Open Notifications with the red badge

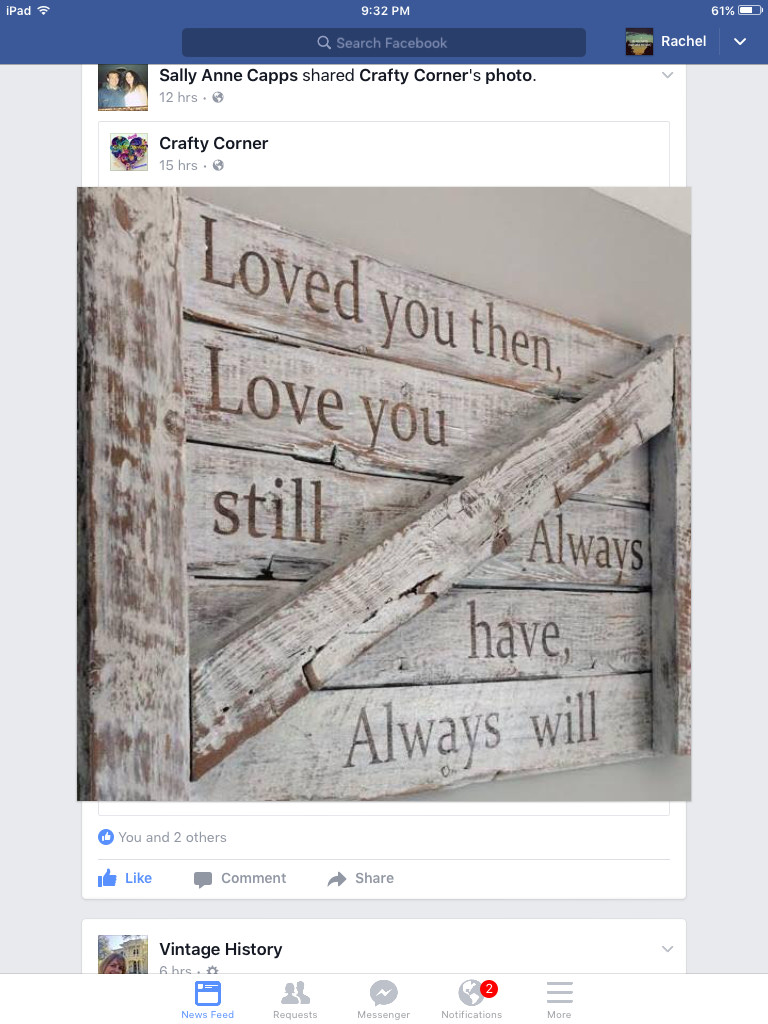tap(472, 1000)
